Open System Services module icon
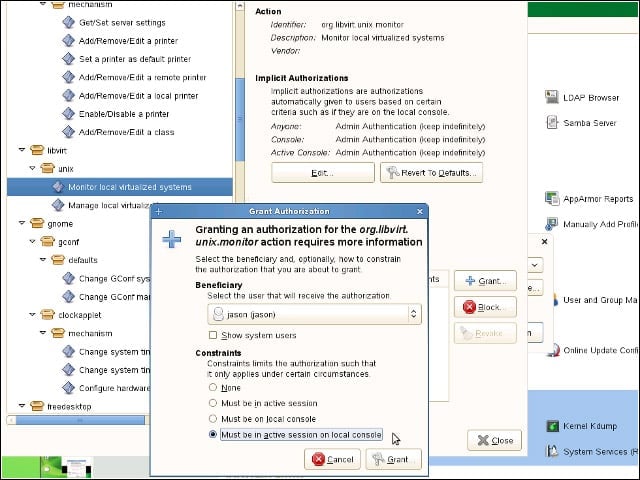 552,451
